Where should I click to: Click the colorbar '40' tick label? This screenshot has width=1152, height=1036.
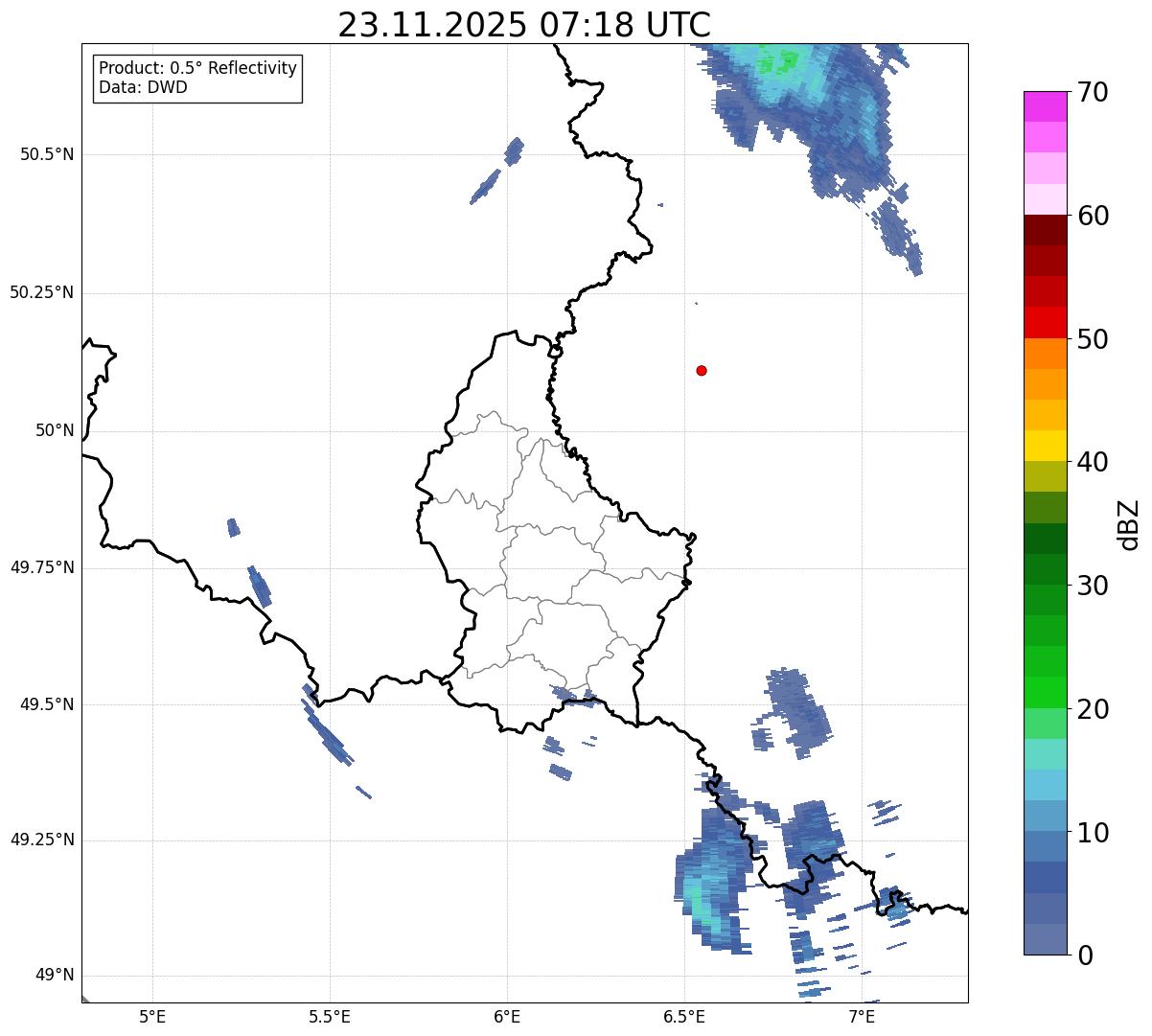coord(1094,463)
